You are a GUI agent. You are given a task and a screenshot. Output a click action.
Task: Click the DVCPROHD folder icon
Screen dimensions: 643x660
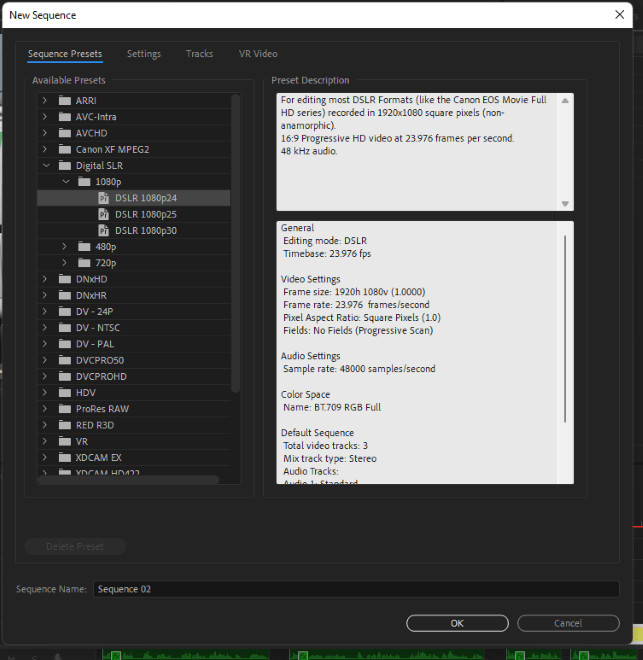coord(65,376)
